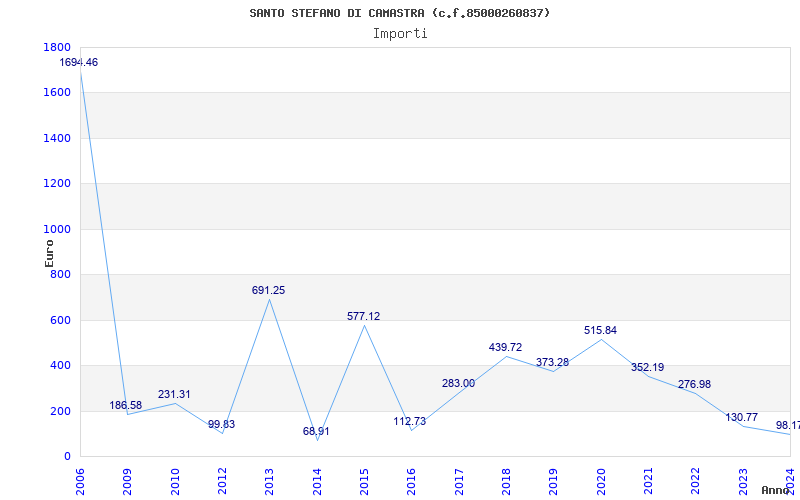Click the 515.84 data point label
The width and height of the screenshot is (800, 500).
pyautogui.click(x=600, y=330)
